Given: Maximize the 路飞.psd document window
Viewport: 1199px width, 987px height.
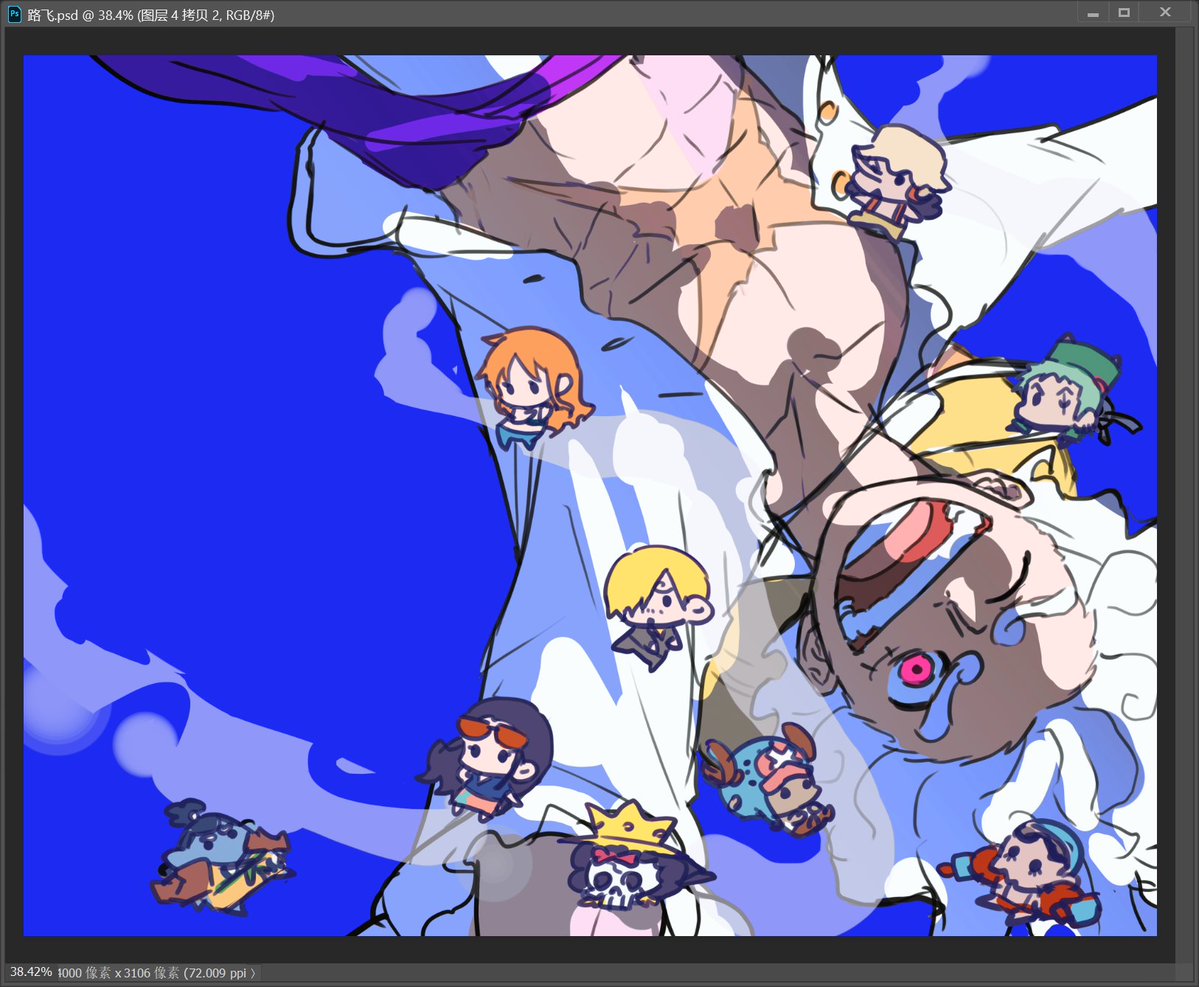Looking at the screenshot, I should [x=1124, y=13].
